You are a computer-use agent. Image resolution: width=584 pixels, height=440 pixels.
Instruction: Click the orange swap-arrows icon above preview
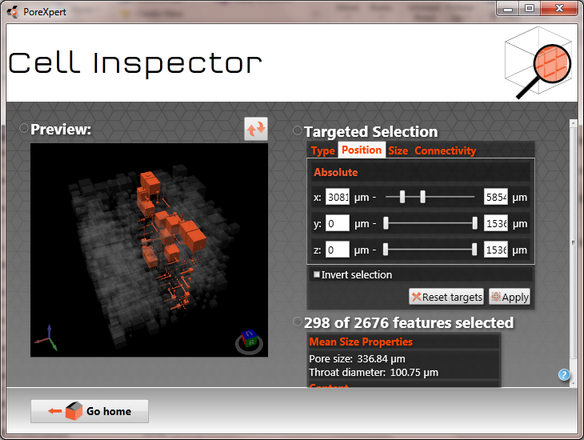(x=256, y=129)
